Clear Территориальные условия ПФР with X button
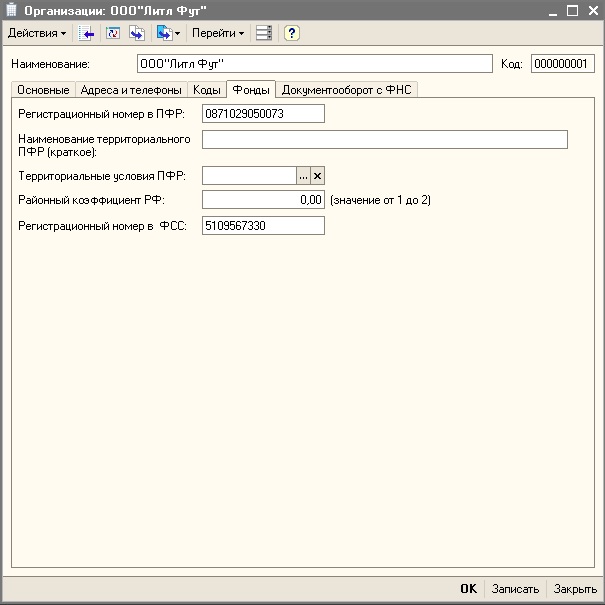This screenshot has height=605, width=605. (x=318, y=175)
